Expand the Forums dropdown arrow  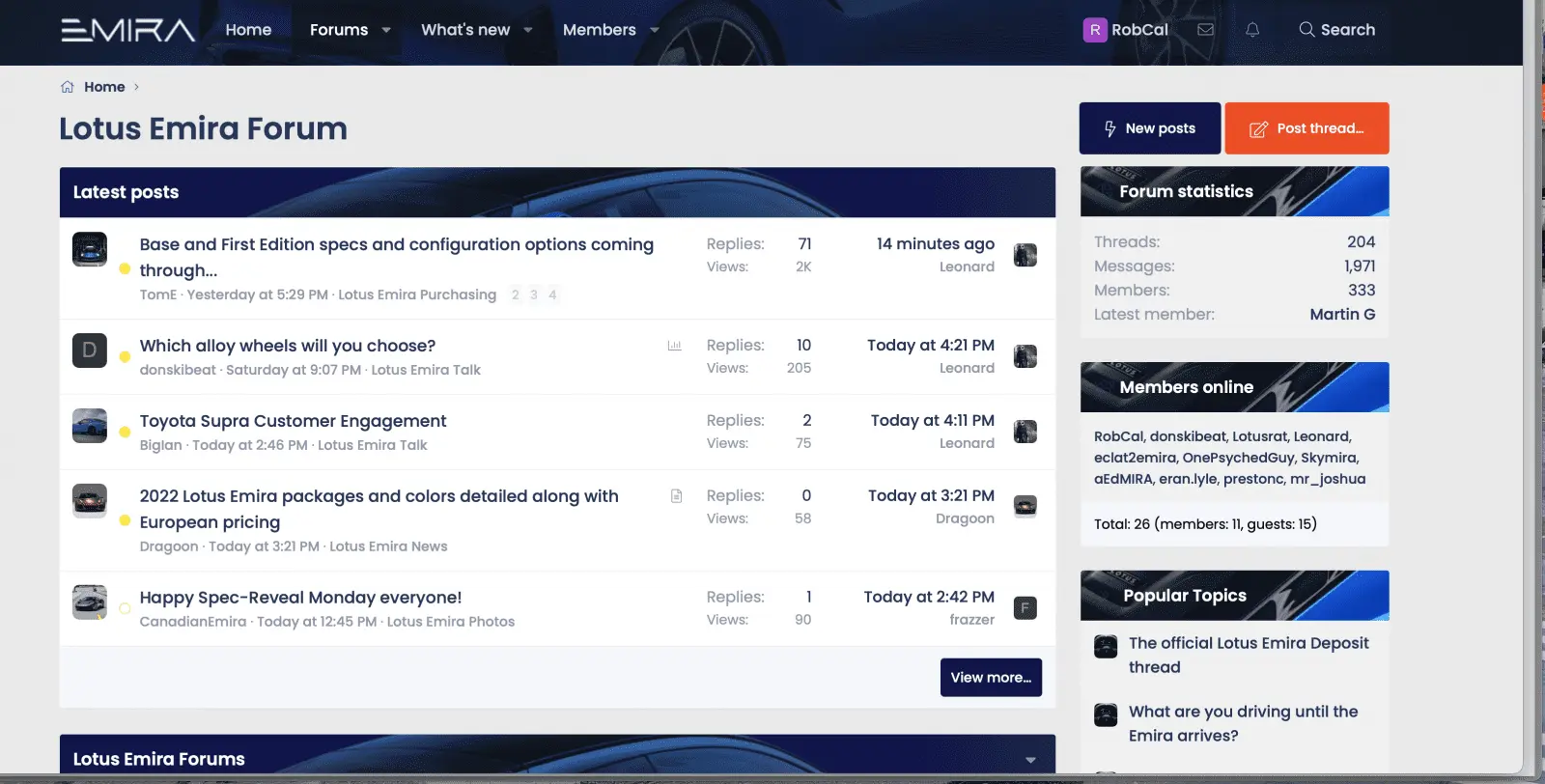(x=386, y=30)
